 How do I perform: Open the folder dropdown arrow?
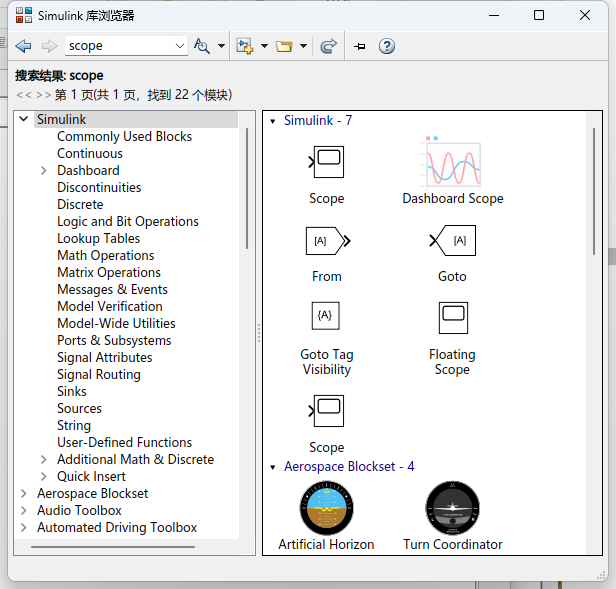click(303, 46)
